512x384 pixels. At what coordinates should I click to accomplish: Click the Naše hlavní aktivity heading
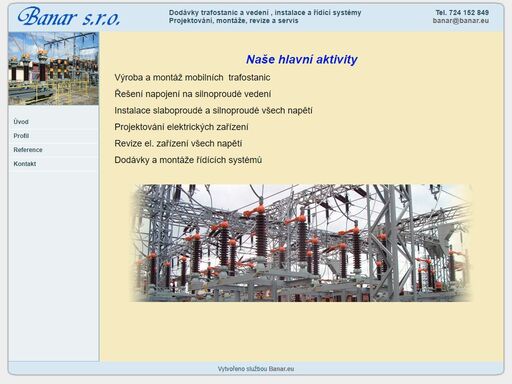click(x=302, y=60)
